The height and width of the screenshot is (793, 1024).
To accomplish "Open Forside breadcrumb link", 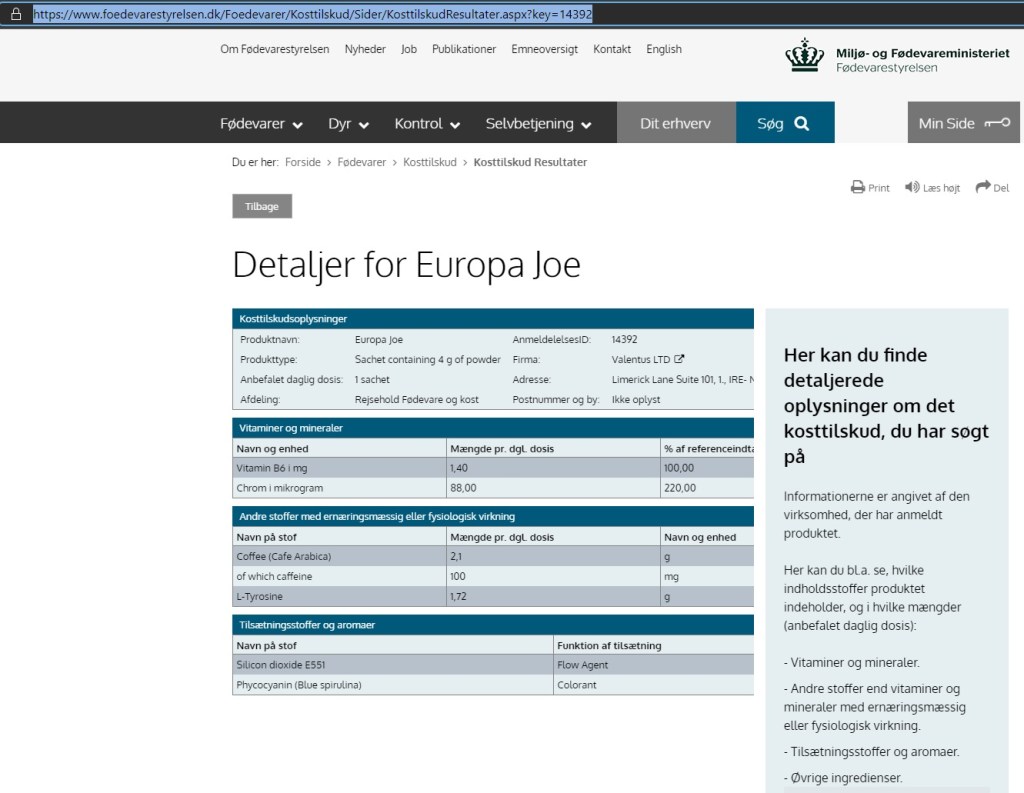I will pyautogui.click(x=303, y=162).
